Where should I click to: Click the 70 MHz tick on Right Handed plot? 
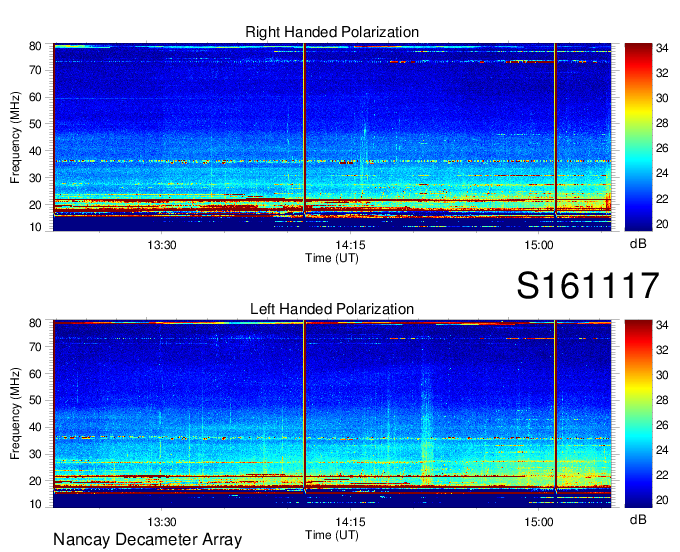pos(35,70)
